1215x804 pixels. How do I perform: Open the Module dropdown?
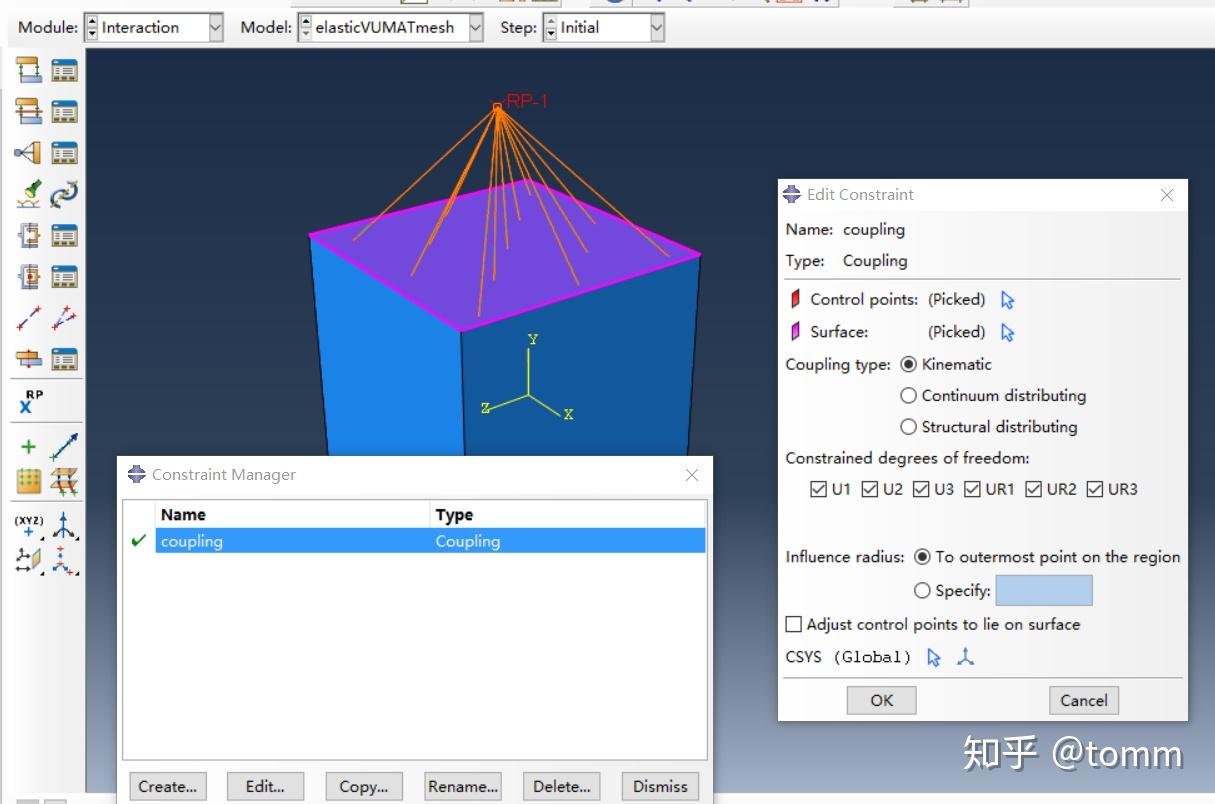click(x=213, y=27)
